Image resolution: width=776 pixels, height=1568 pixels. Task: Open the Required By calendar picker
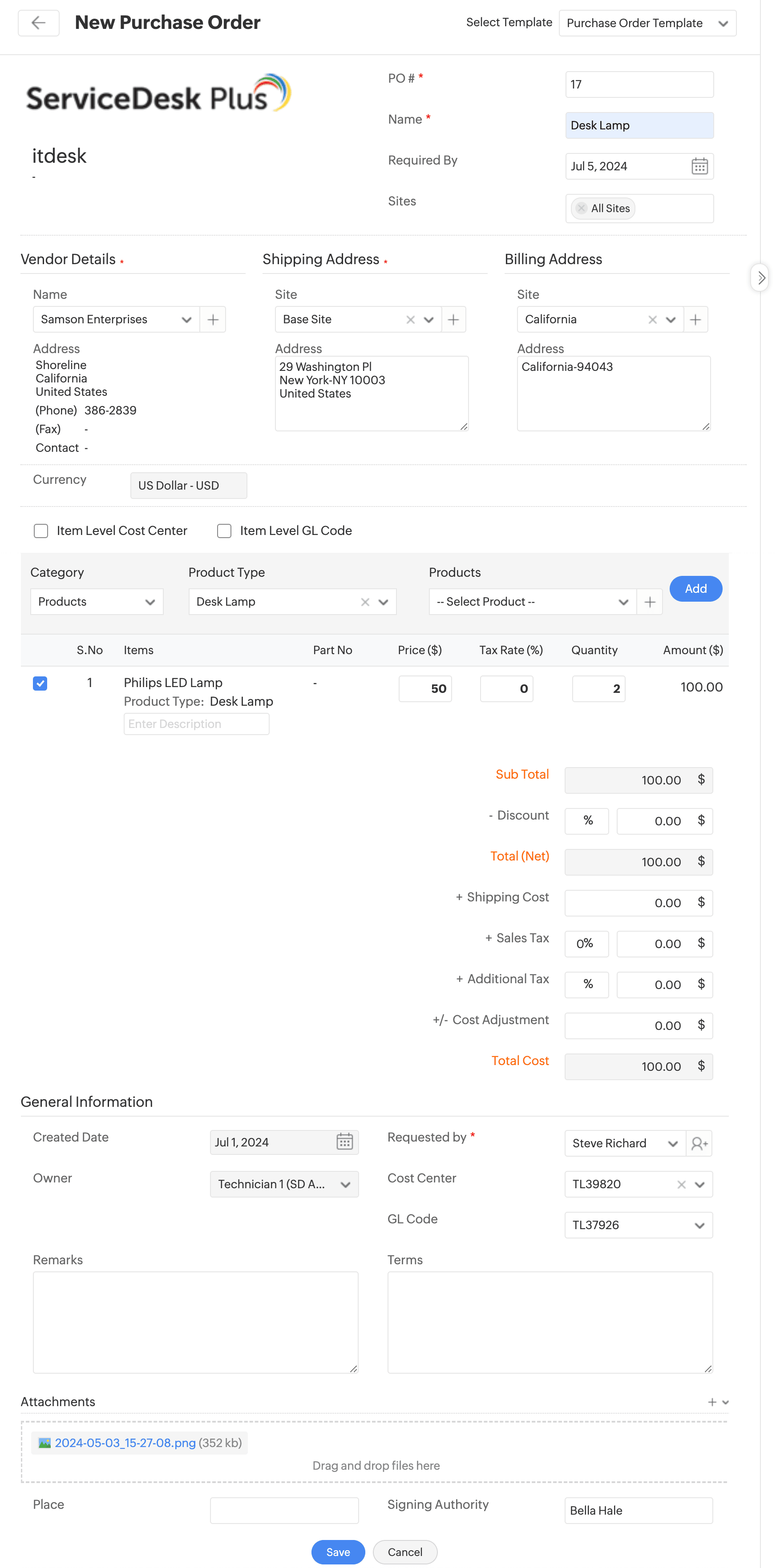tap(699, 166)
